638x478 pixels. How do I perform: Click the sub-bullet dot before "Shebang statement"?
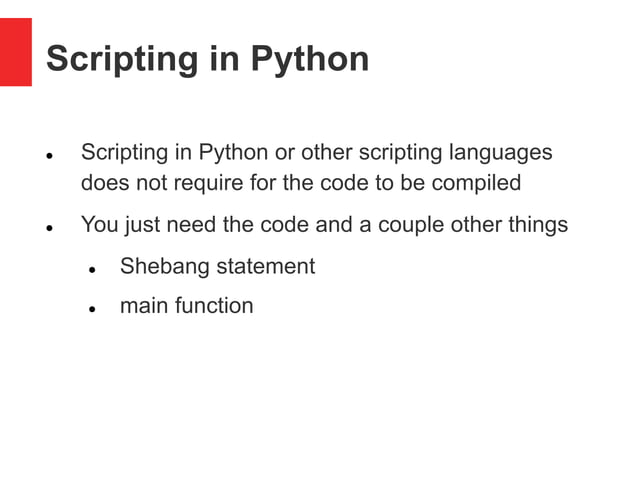click(90, 269)
